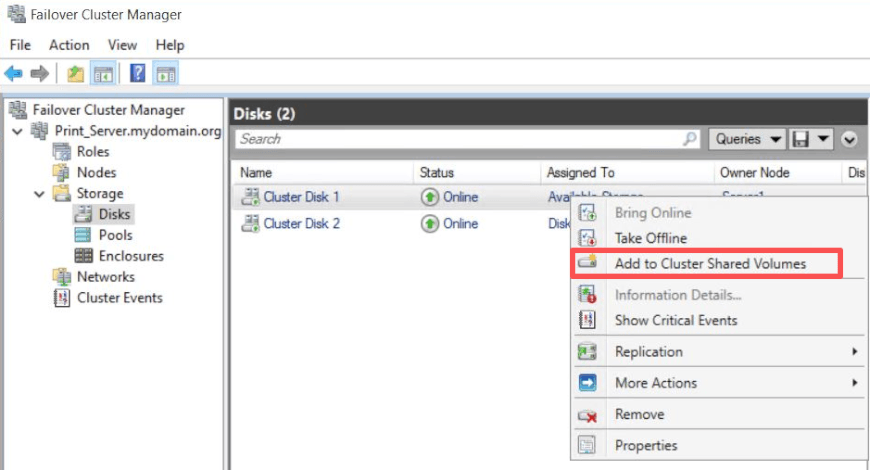
Task: Open Properties from the context menu
Action: click(x=646, y=446)
